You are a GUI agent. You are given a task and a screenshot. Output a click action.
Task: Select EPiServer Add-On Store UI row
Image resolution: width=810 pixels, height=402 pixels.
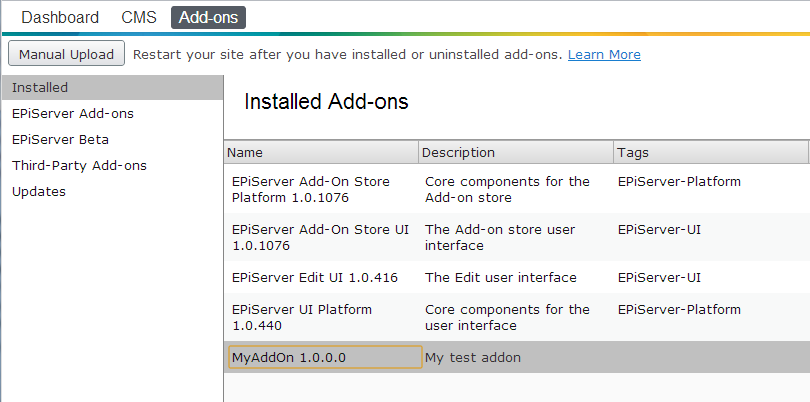click(320, 237)
